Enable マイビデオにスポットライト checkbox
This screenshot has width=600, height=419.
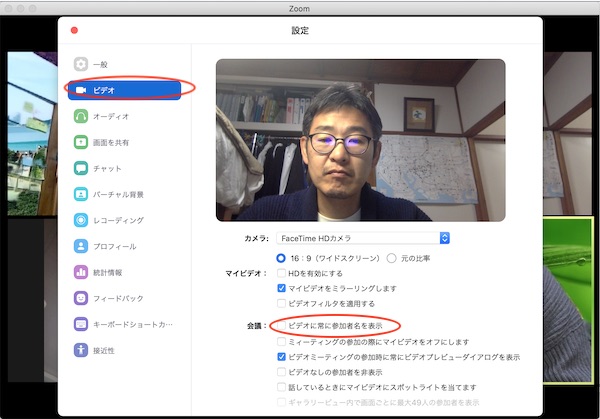pos(281,387)
